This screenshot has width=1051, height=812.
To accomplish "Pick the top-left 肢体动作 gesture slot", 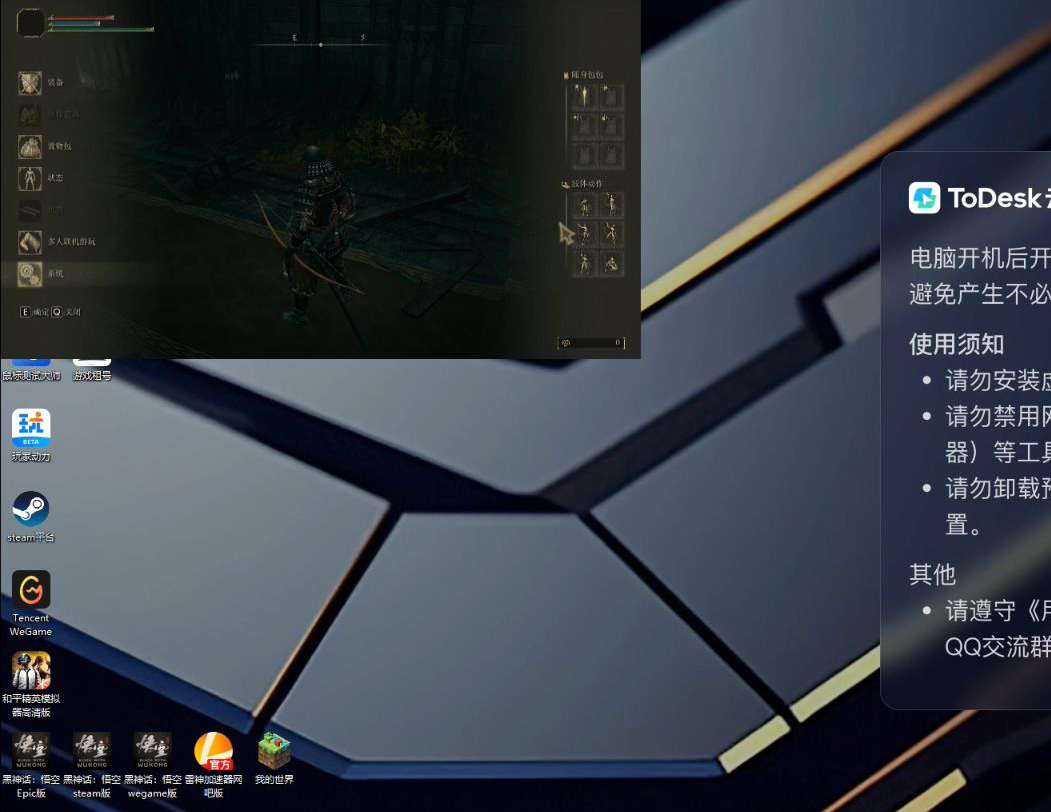I will pyautogui.click(x=584, y=205).
